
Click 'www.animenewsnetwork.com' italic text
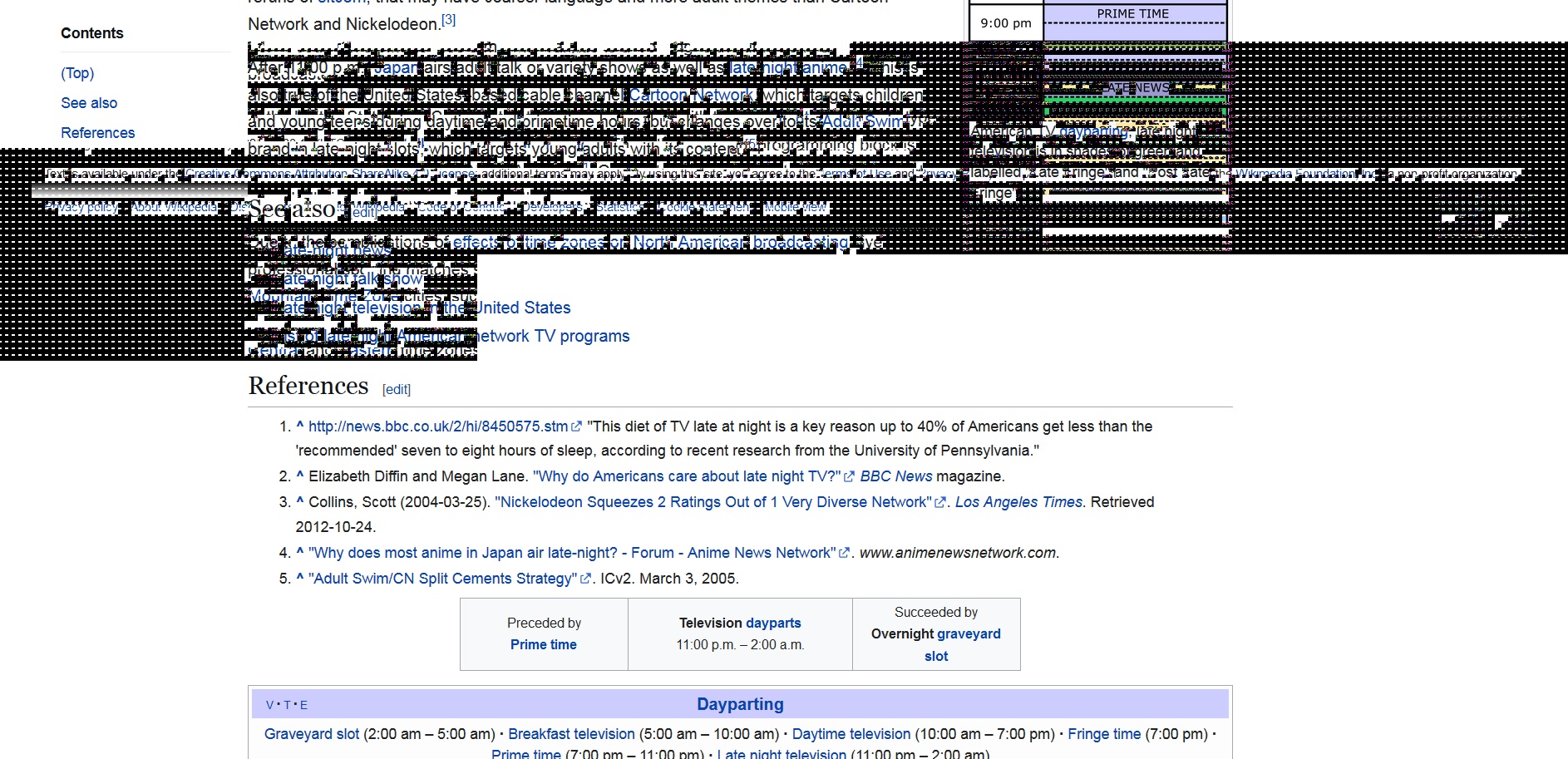coord(958,553)
